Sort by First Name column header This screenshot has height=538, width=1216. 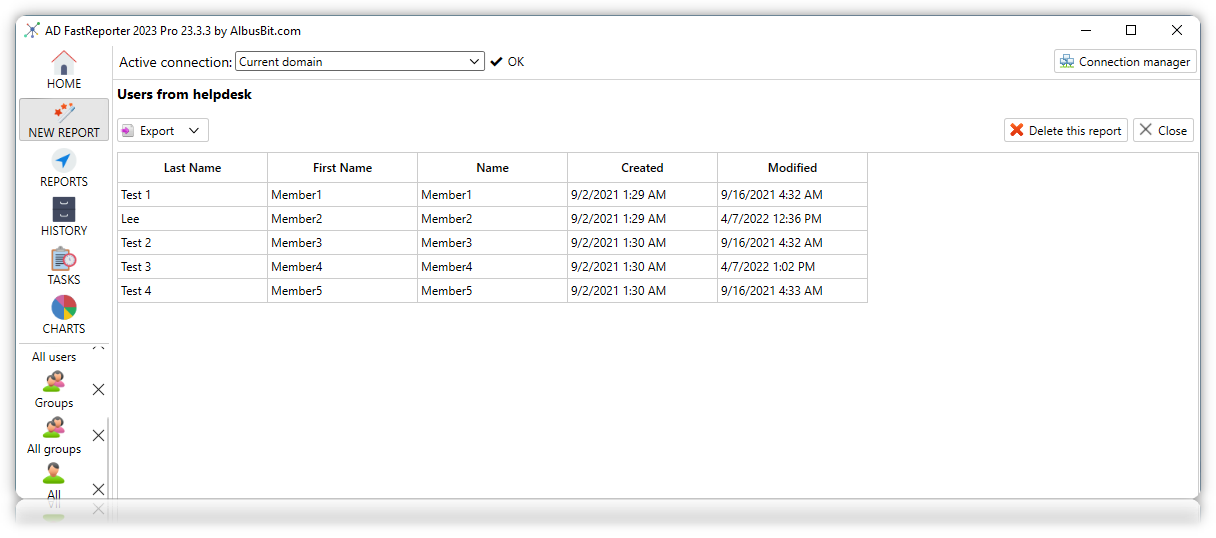[343, 168]
